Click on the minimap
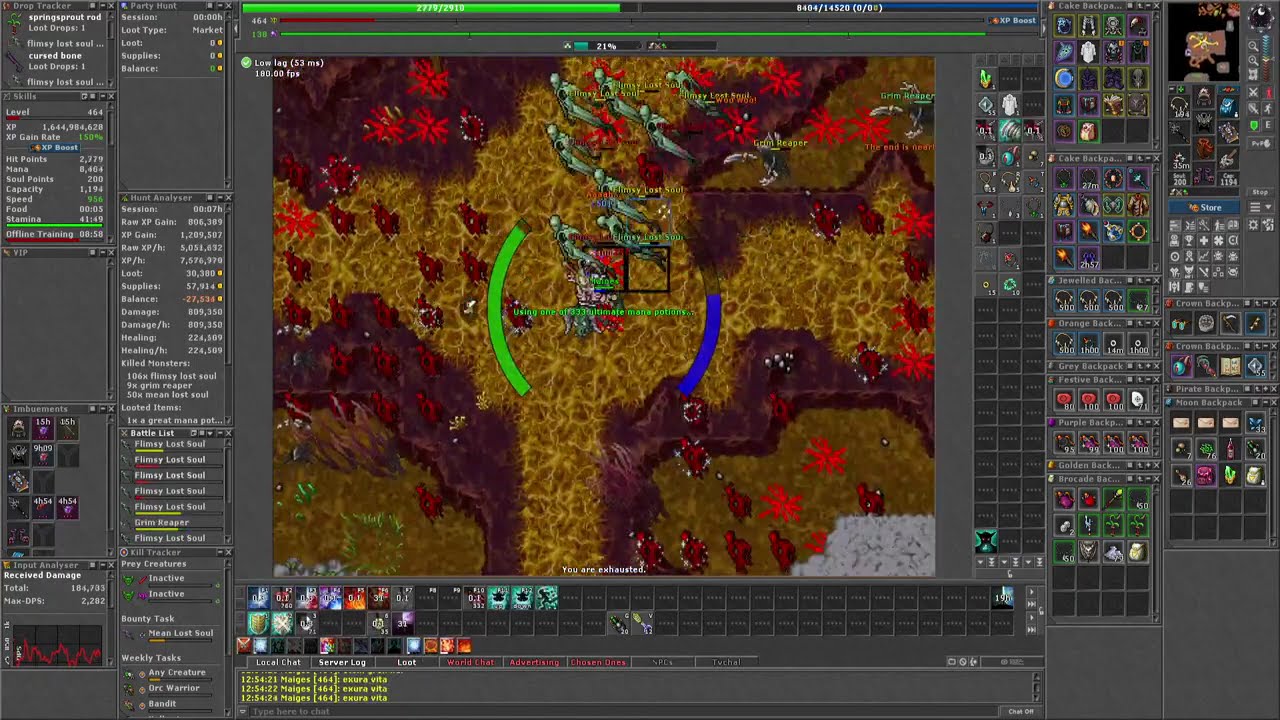The height and width of the screenshot is (720, 1280). coord(1204,40)
